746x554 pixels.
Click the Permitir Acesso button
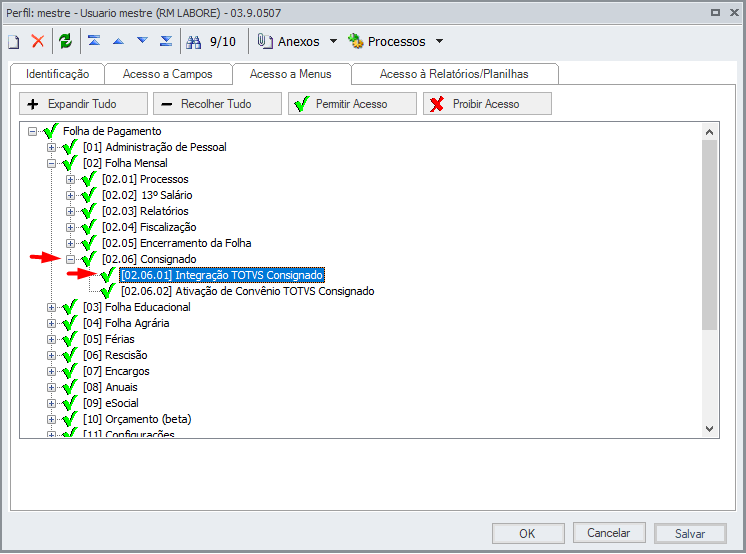click(352, 104)
